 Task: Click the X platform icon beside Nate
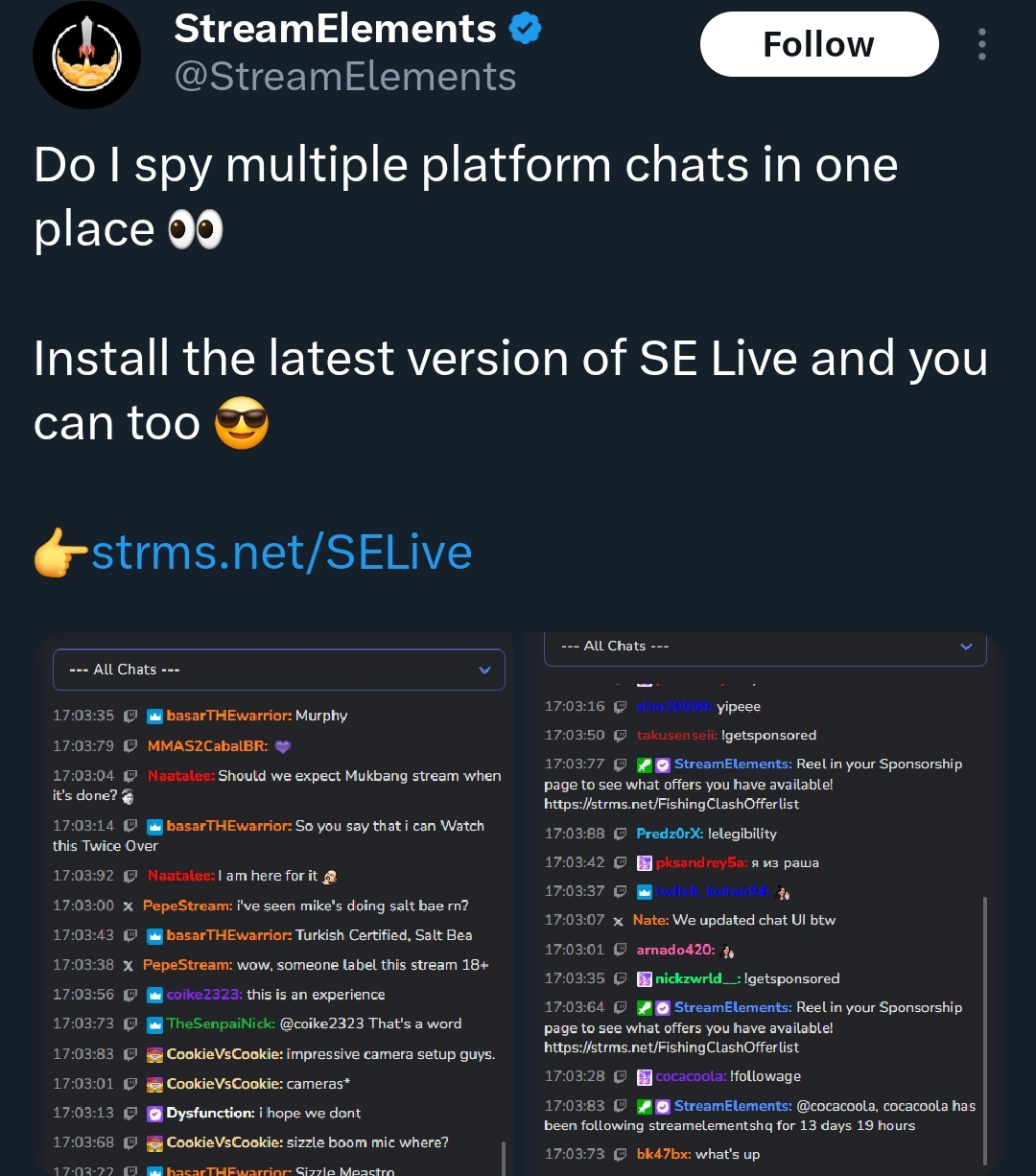tap(619, 921)
